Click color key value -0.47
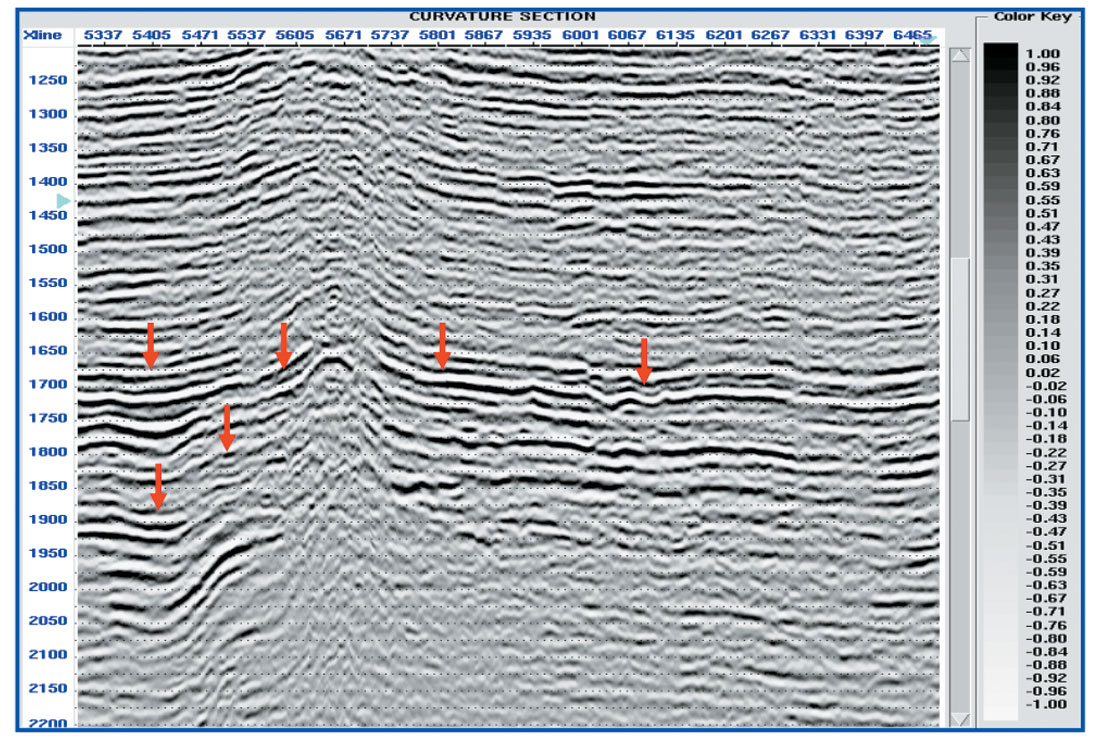Image resolution: width=1100 pixels, height=740 pixels. [x=1046, y=532]
